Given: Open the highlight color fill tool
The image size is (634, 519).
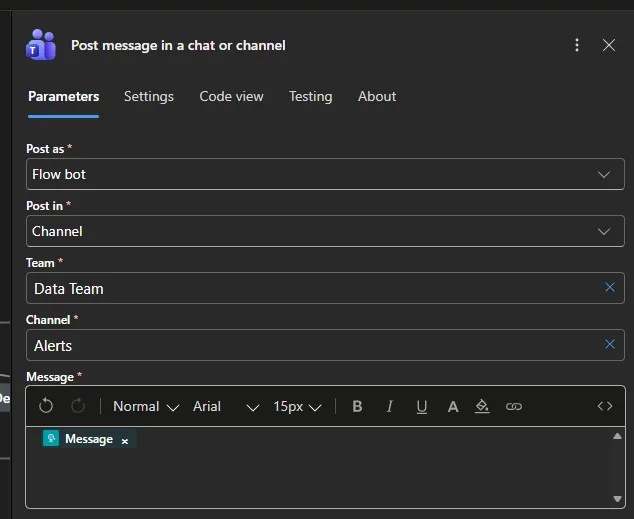Looking at the screenshot, I should coord(482,406).
